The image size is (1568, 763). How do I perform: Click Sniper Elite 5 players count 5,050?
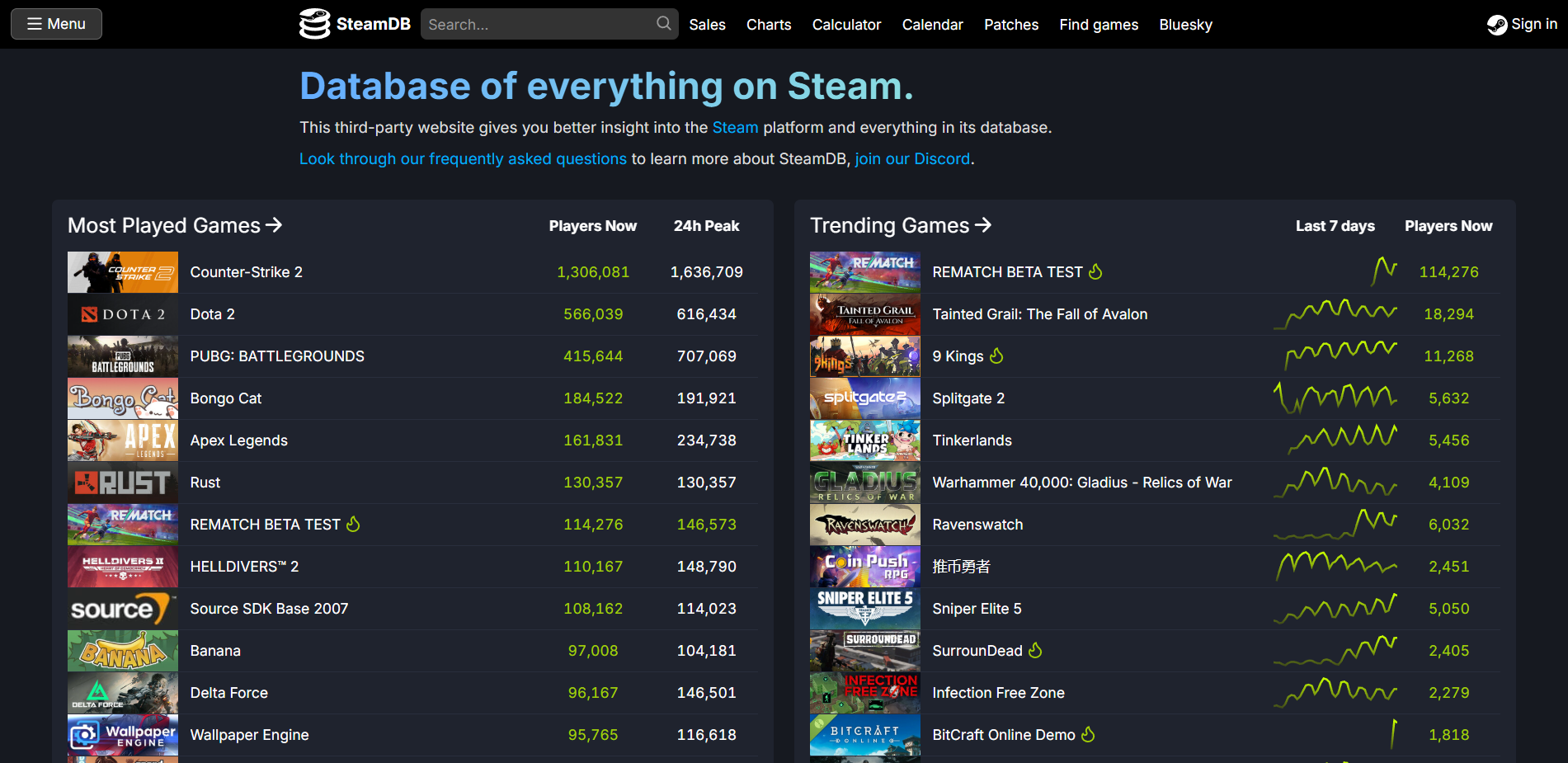(1449, 609)
